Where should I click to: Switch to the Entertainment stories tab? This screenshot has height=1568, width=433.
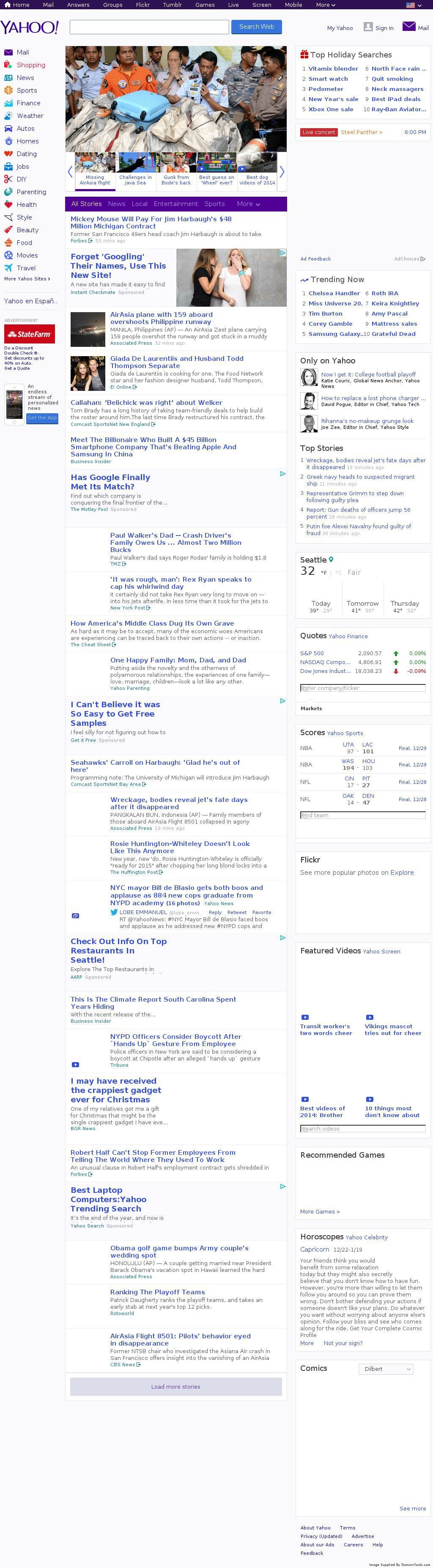[x=176, y=204]
